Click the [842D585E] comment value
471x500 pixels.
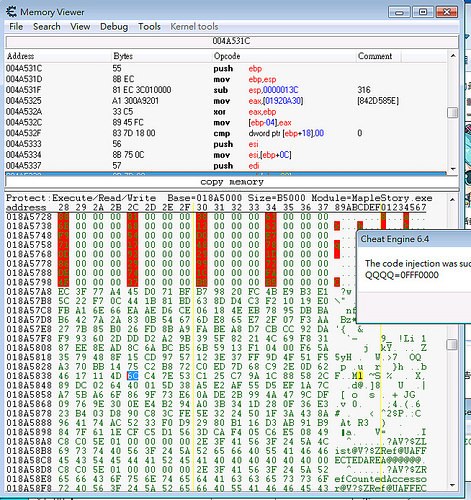378,101
